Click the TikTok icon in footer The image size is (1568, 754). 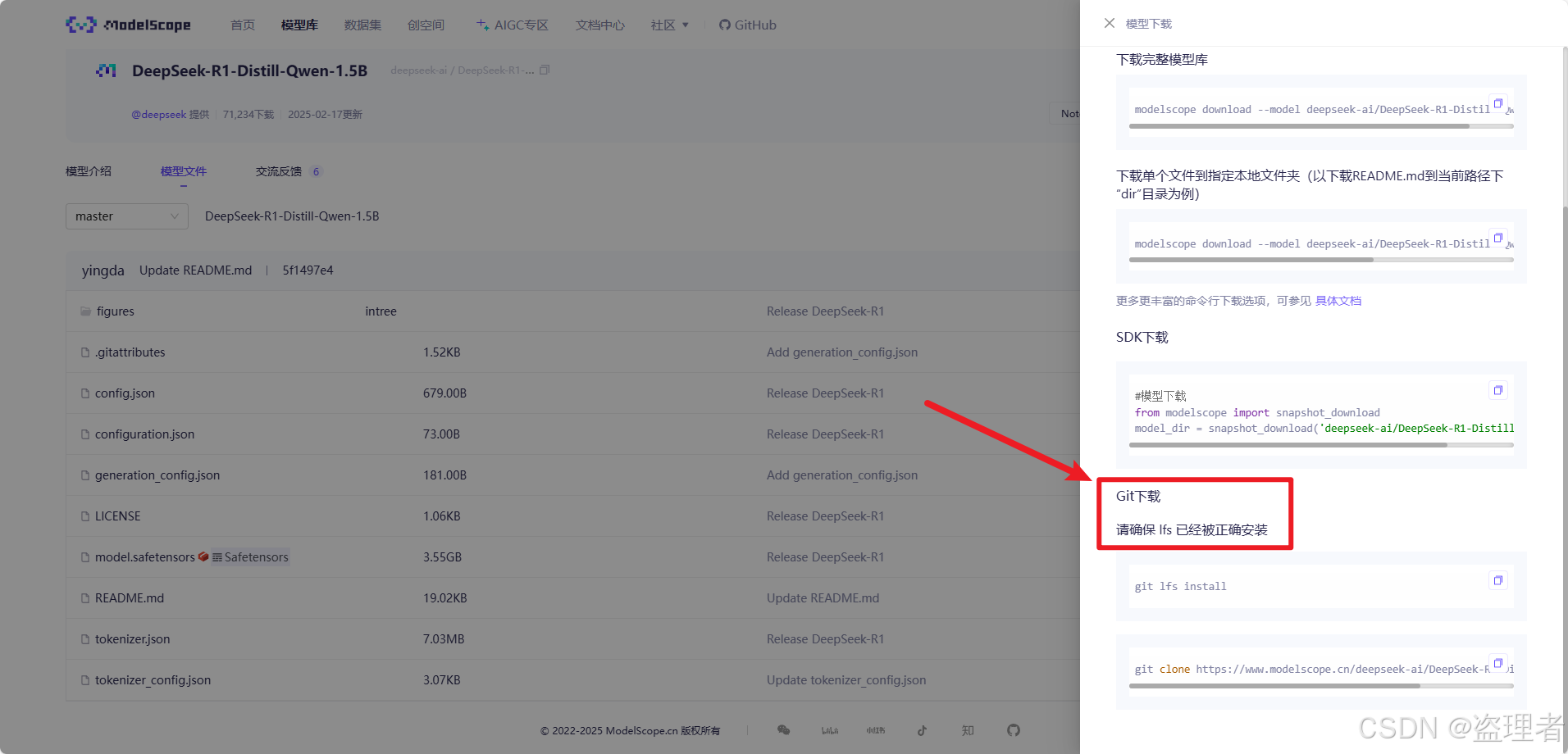tap(922, 730)
